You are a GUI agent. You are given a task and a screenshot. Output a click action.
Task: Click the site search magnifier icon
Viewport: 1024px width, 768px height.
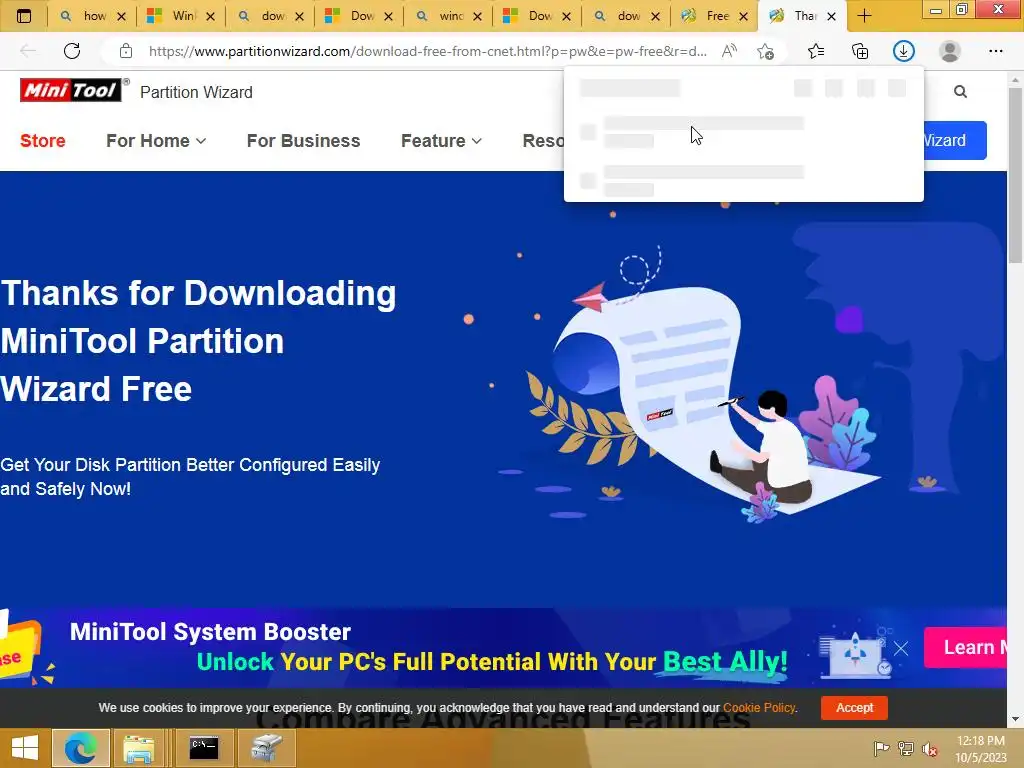(960, 91)
